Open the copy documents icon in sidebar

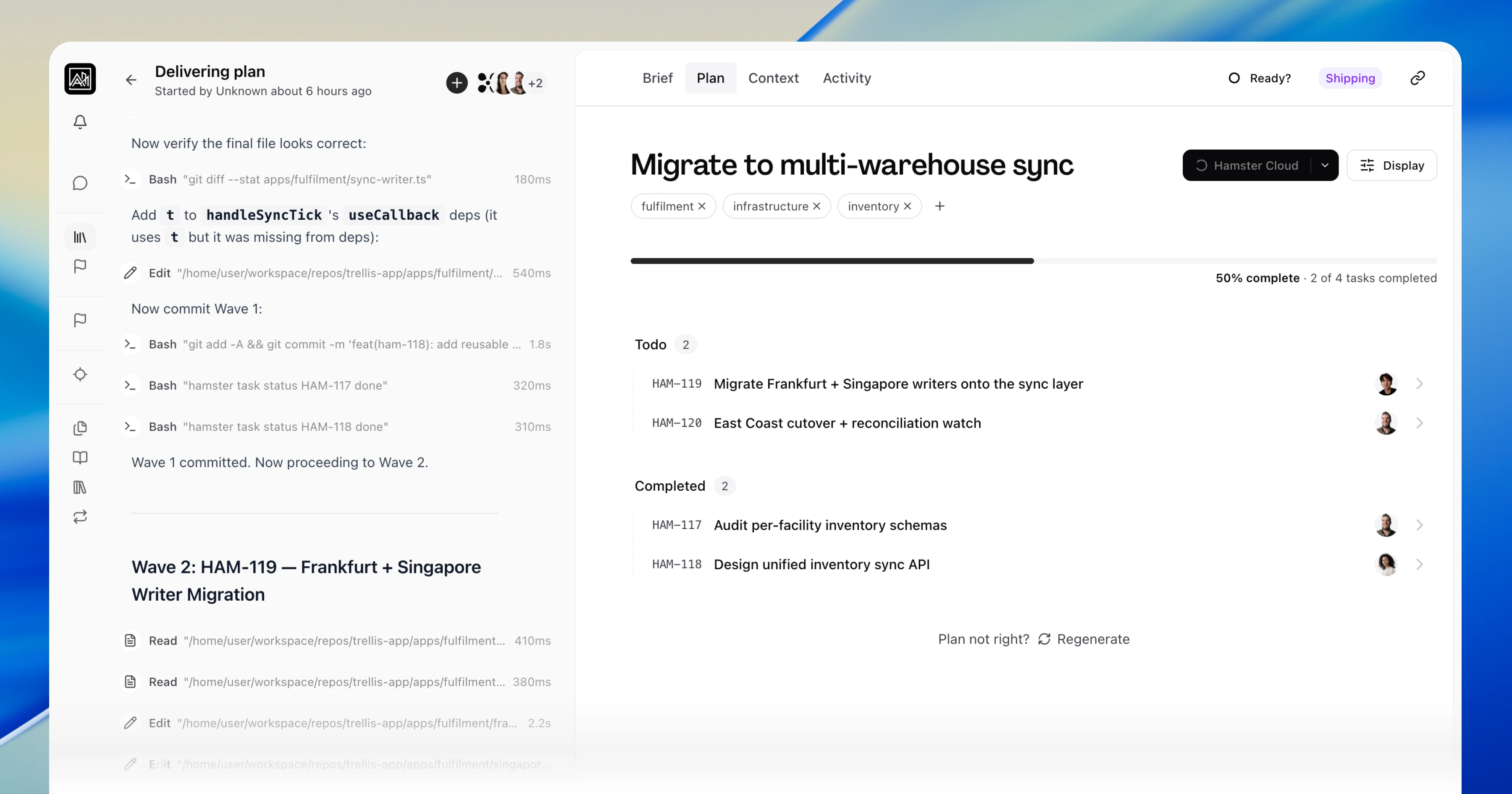point(80,428)
